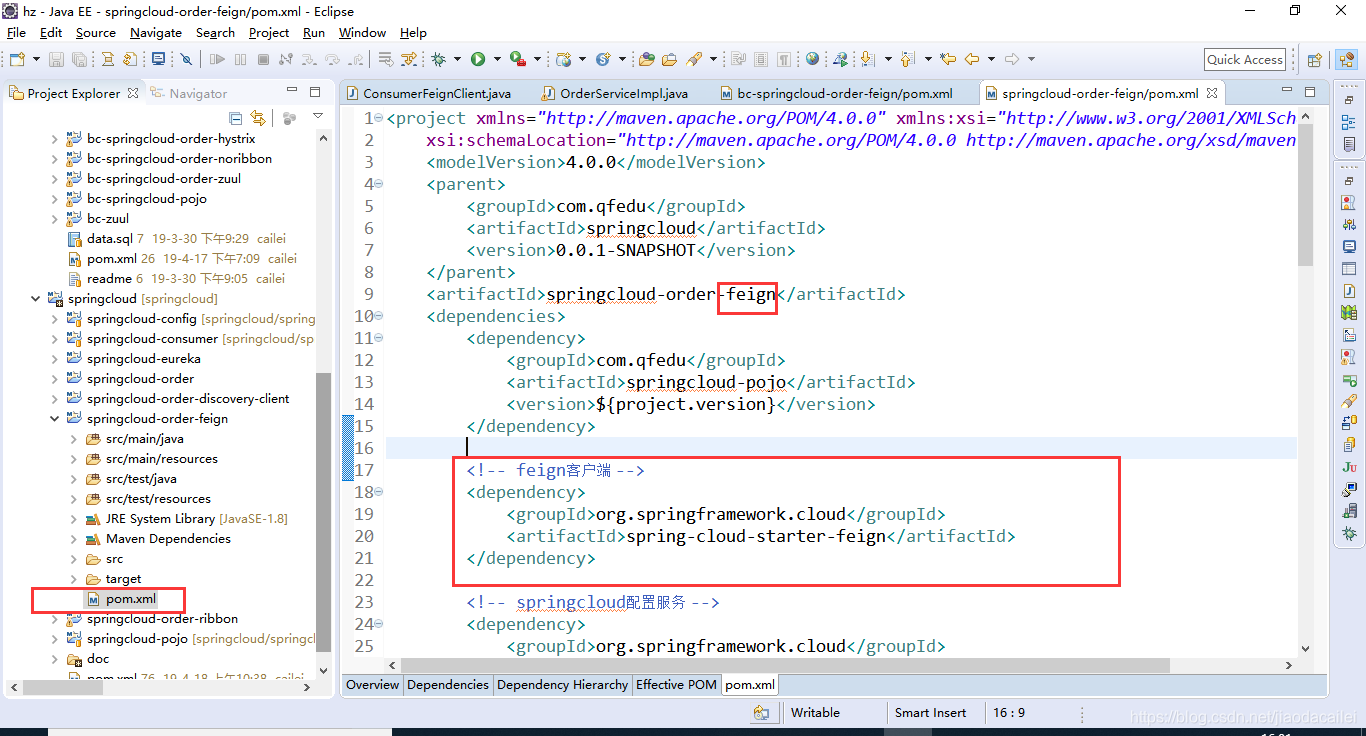Collapse the springcloud-order-feign folder
This screenshot has height=736, width=1366.
(55, 418)
